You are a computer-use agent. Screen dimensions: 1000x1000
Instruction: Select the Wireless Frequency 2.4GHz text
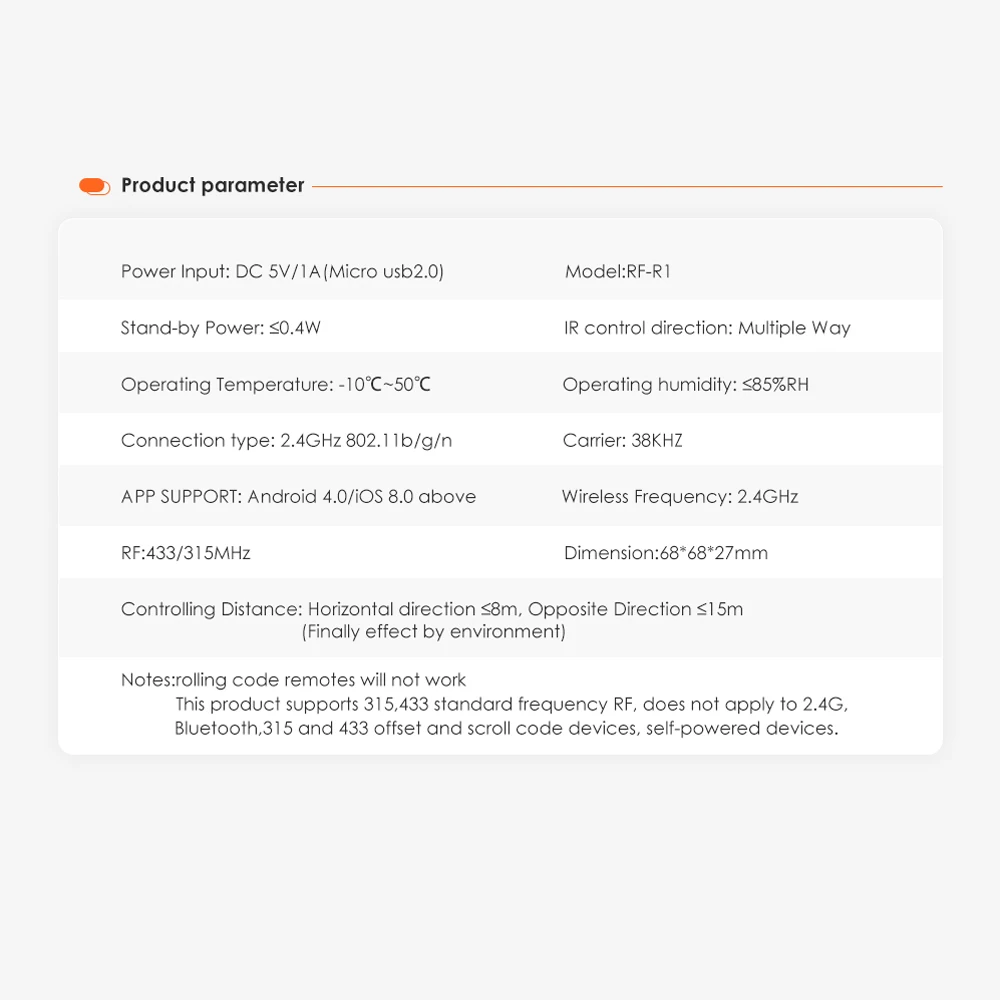click(680, 497)
